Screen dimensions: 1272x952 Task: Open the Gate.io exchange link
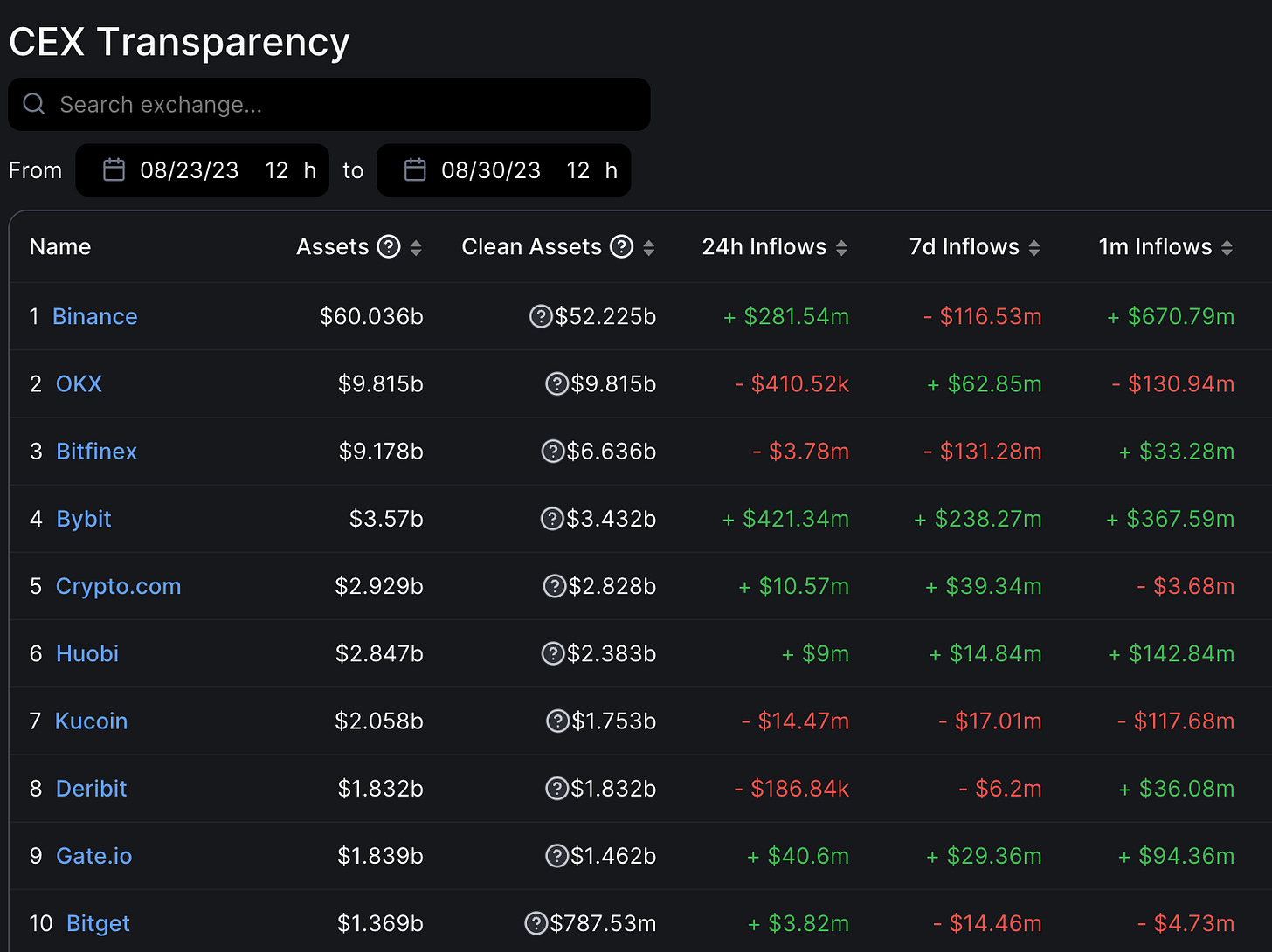93,856
